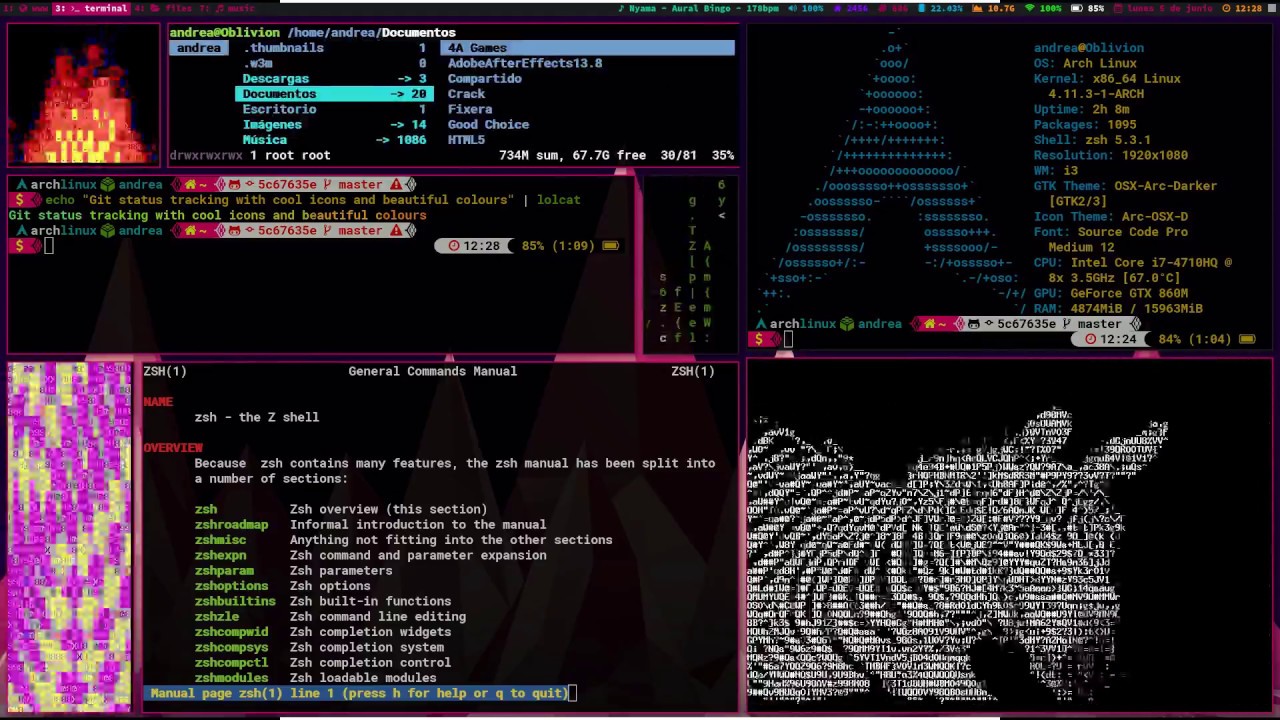Select the highlighted Documentos folder
Viewport: 1280px width, 720px height.
coord(334,94)
